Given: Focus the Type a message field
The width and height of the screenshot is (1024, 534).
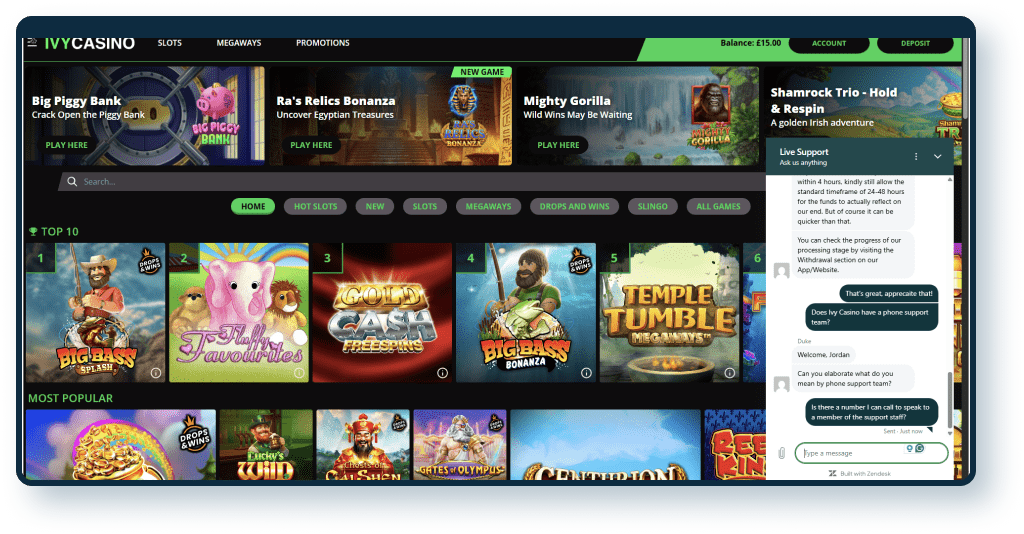Looking at the screenshot, I should point(850,453).
